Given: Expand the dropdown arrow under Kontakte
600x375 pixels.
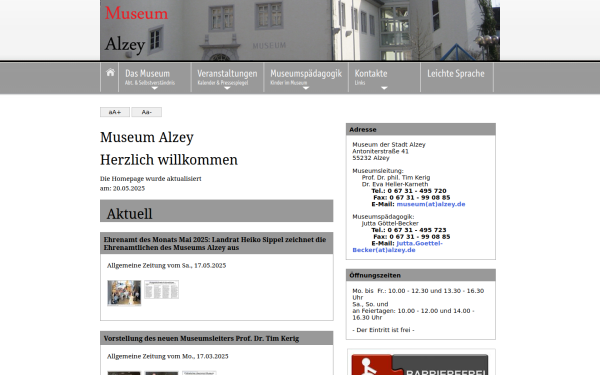Looking at the screenshot, I should coord(384,88).
